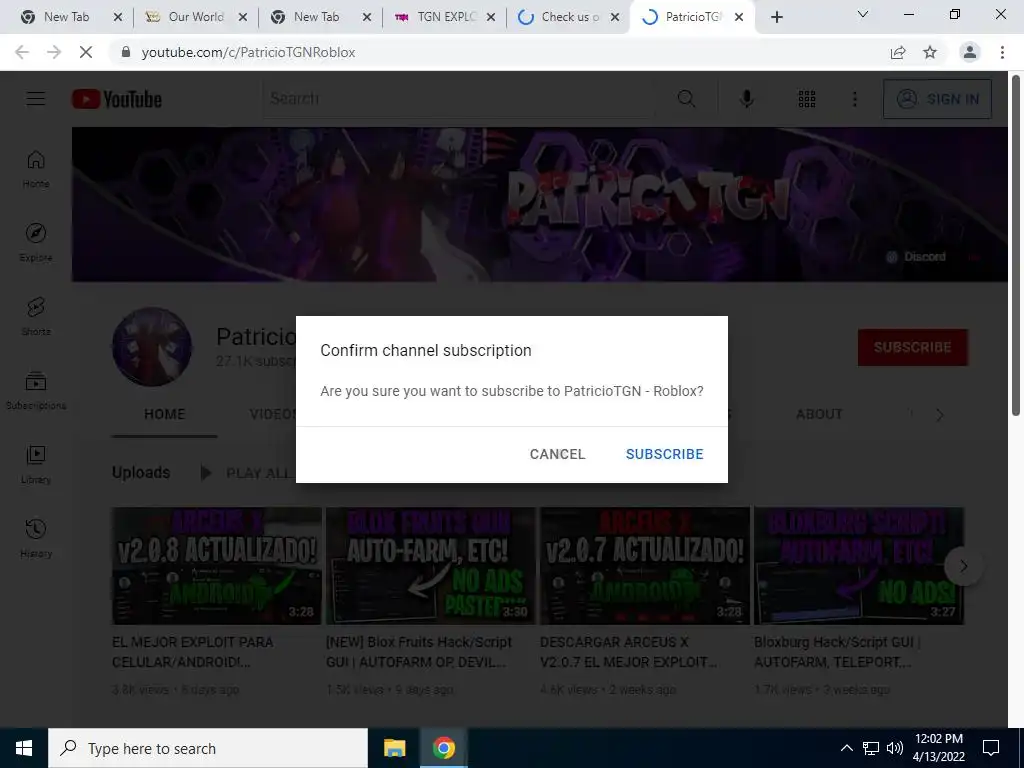The image size is (1024, 768).
Task: Open the Discord link on banner
Action: click(x=917, y=257)
